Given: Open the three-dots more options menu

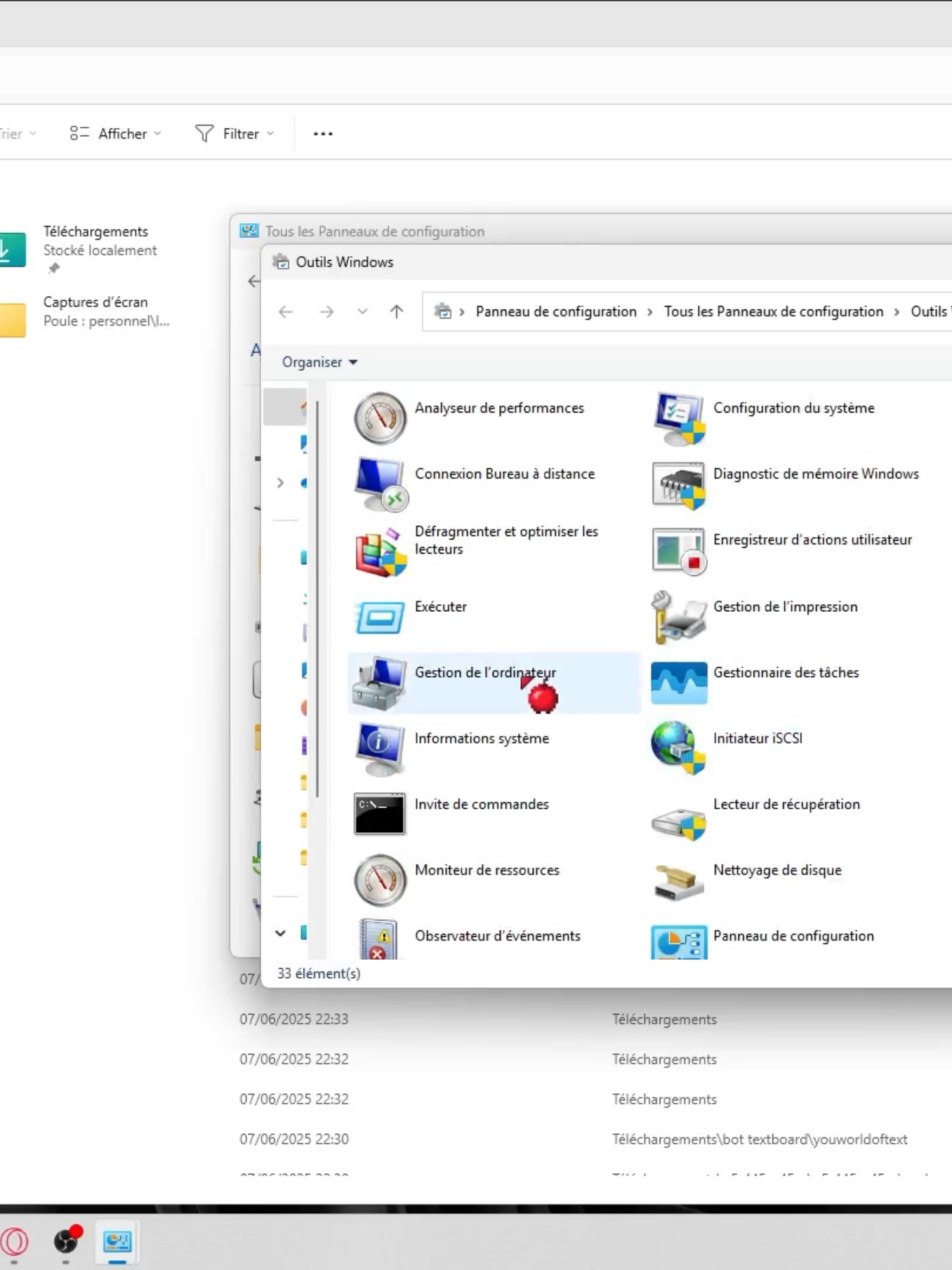Looking at the screenshot, I should pos(323,133).
